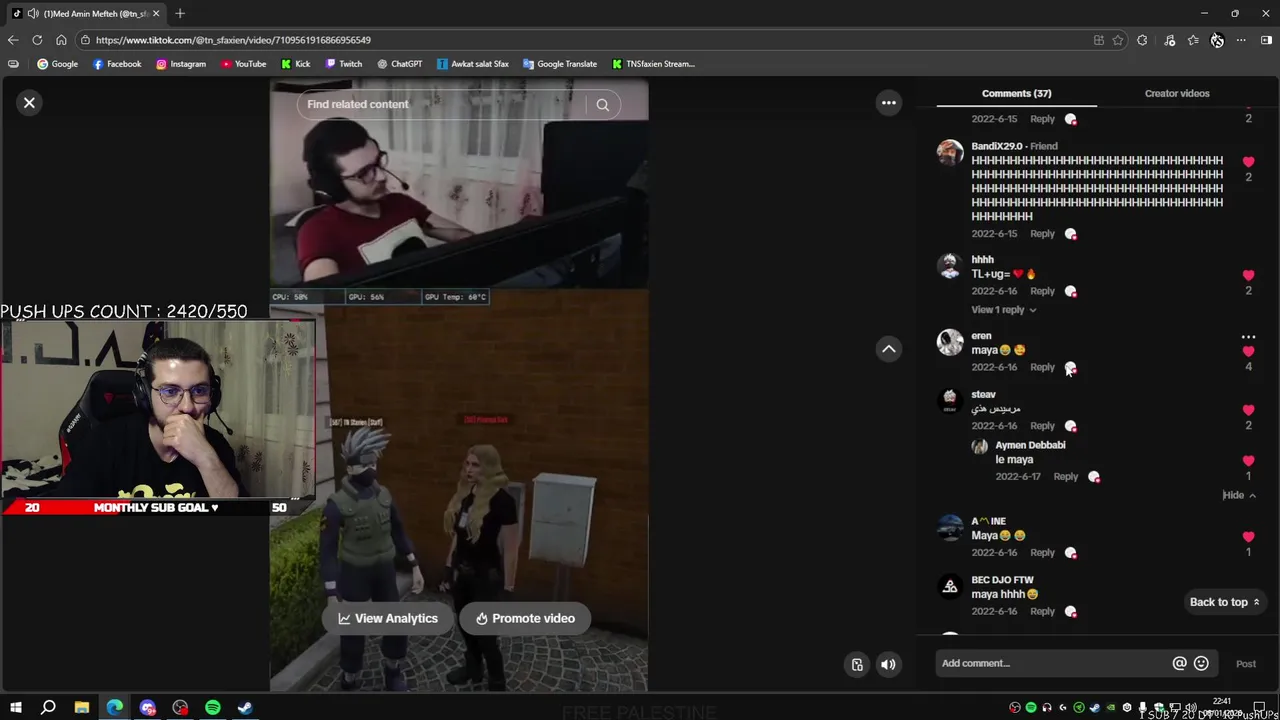Open File Explorer from the taskbar
Screen dimensions: 1280x720
click(x=82, y=707)
